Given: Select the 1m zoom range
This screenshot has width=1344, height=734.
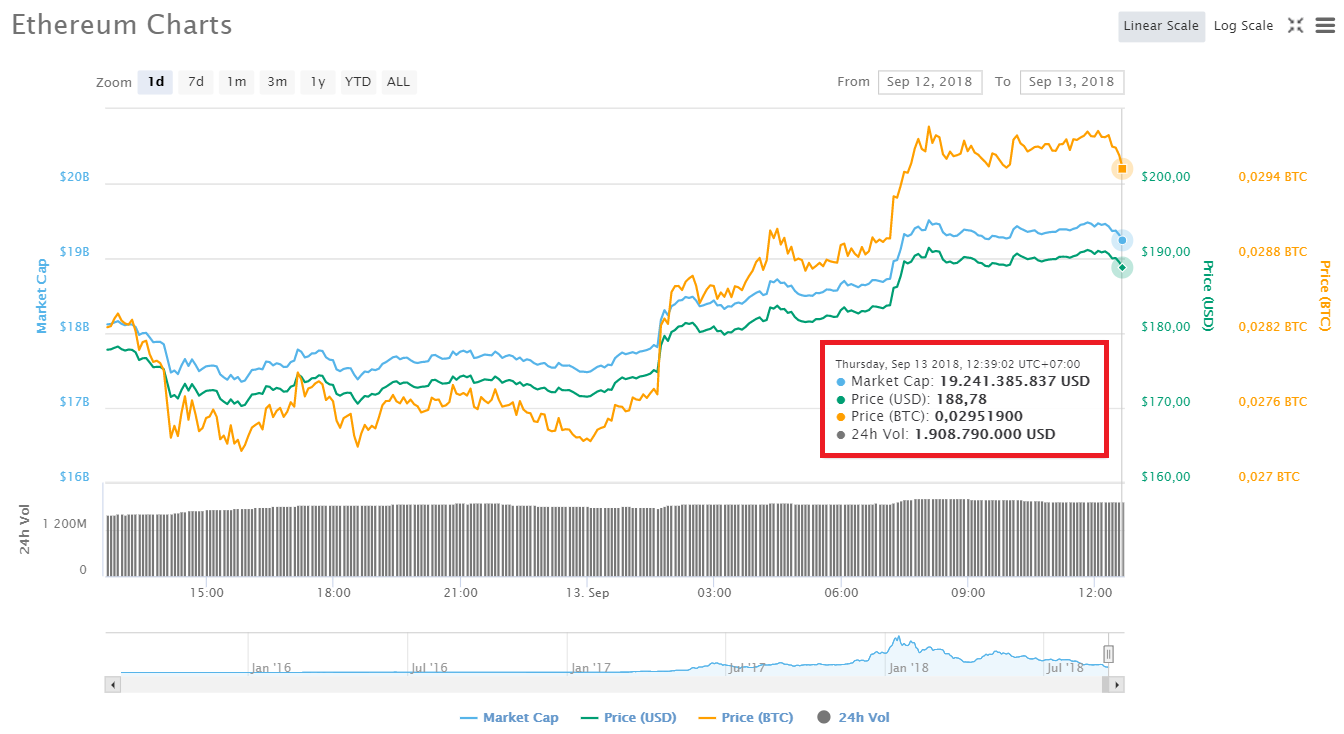Looking at the screenshot, I should click(x=236, y=82).
